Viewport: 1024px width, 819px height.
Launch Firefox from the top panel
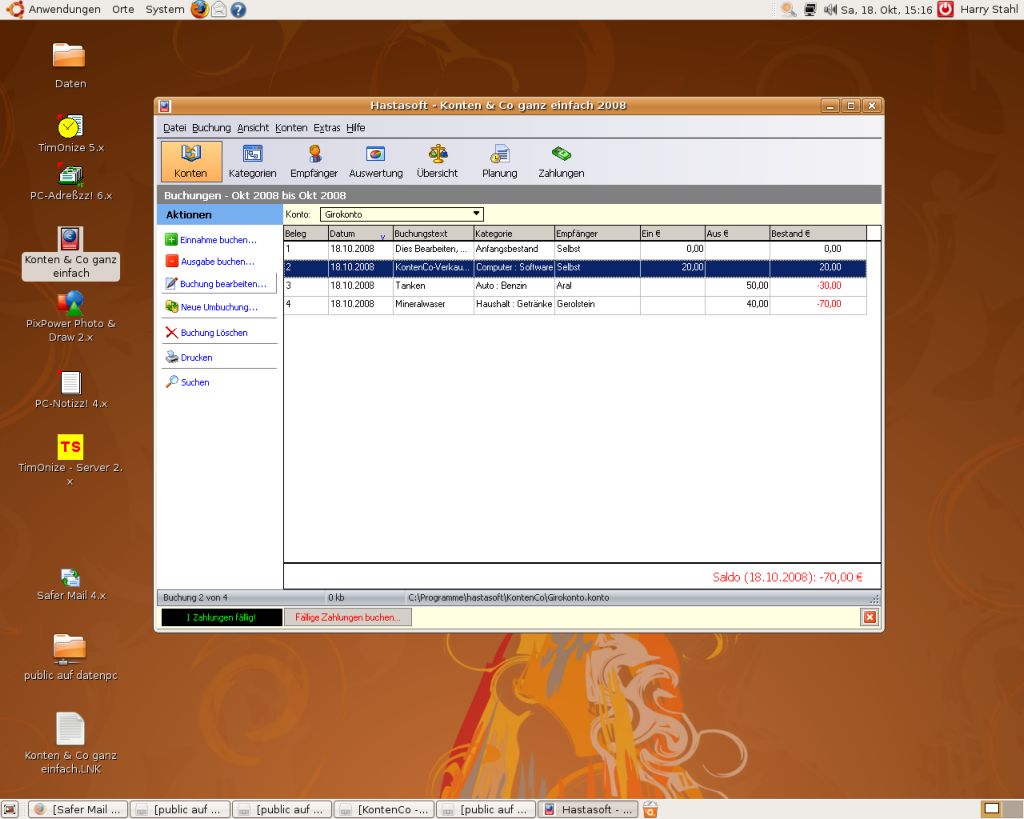(x=200, y=9)
